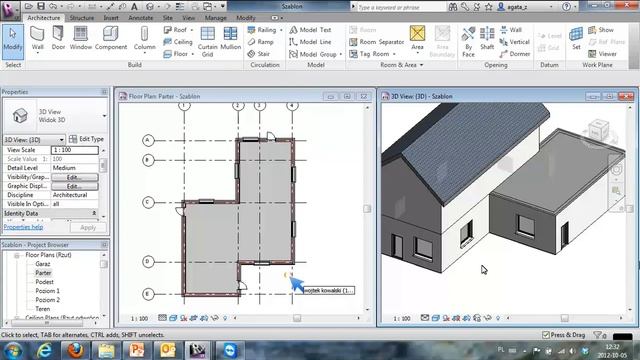Click the Tag Room tool
640x360 pixels.
point(369,54)
